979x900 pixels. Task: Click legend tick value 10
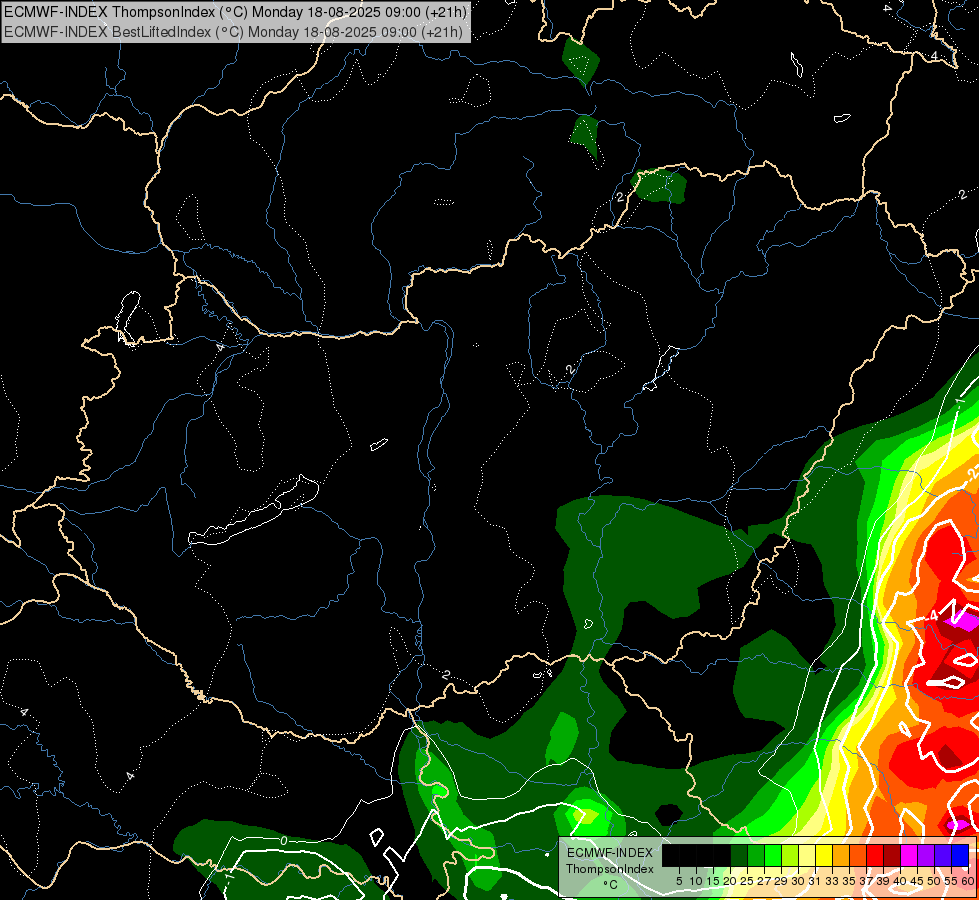696,881
